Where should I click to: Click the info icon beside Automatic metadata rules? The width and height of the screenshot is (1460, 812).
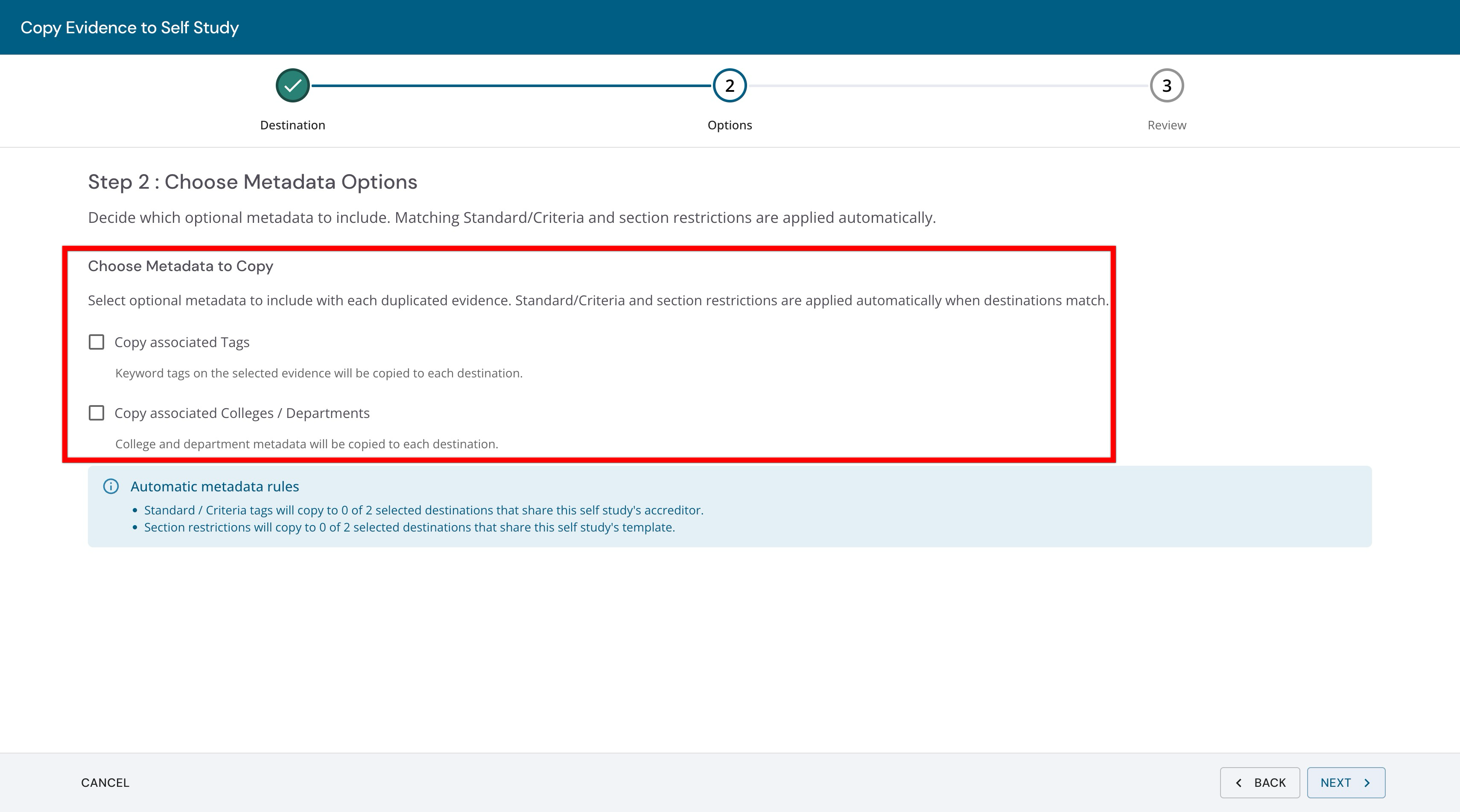point(111,486)
